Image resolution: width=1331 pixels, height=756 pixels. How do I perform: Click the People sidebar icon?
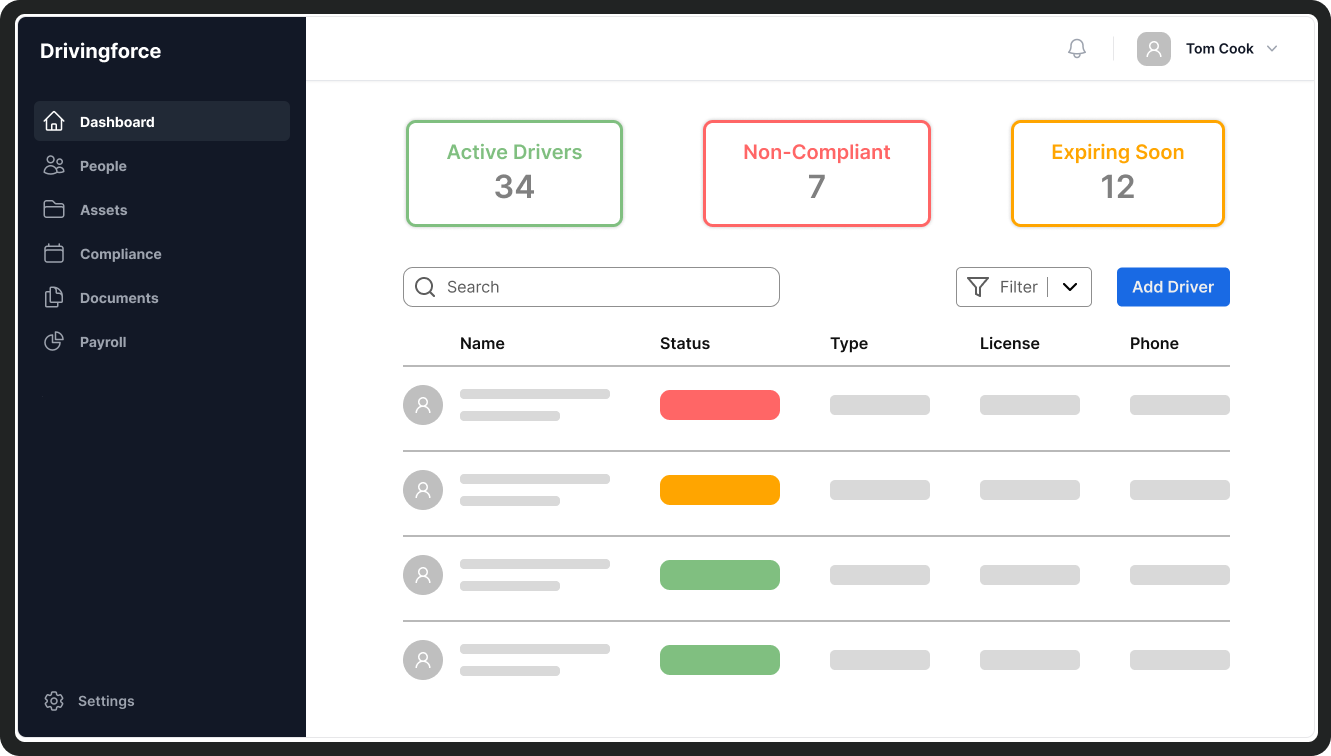[54, 165]
